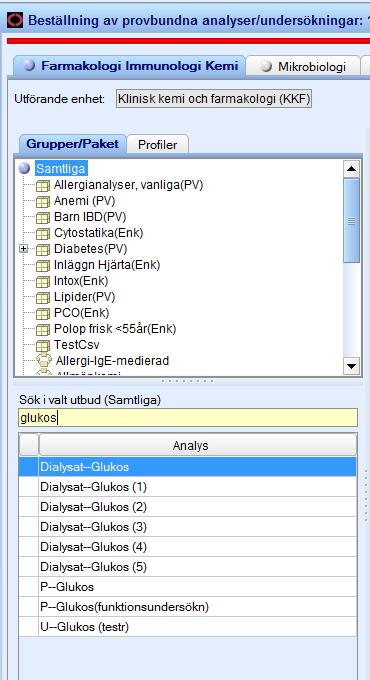
Task: Click the package icon beside Lipider(PV)
Action: click(x=43, y=298)
